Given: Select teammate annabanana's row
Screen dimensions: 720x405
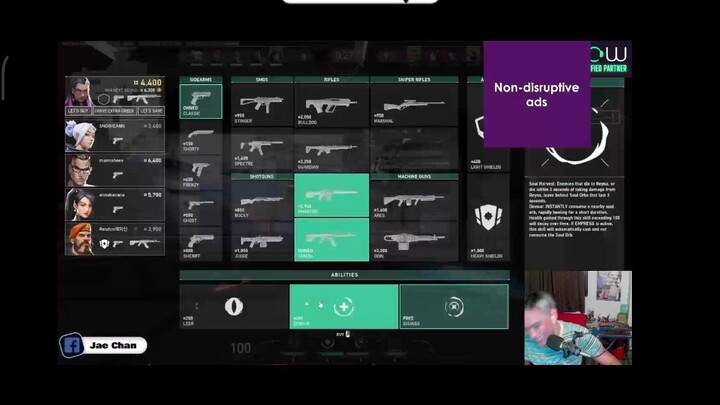Looking at the screenshot, I should click(x=115, y=205).
